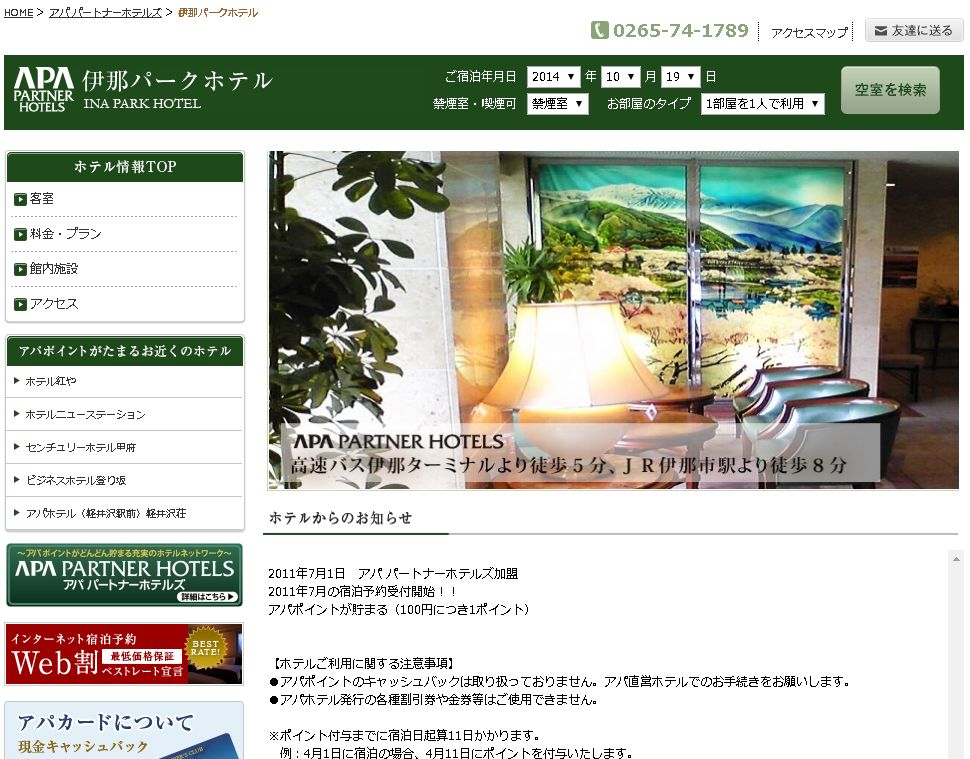Click the envelope icon in 友達に送る button
The height and width of the screenshot is (759, 970).
880,31
